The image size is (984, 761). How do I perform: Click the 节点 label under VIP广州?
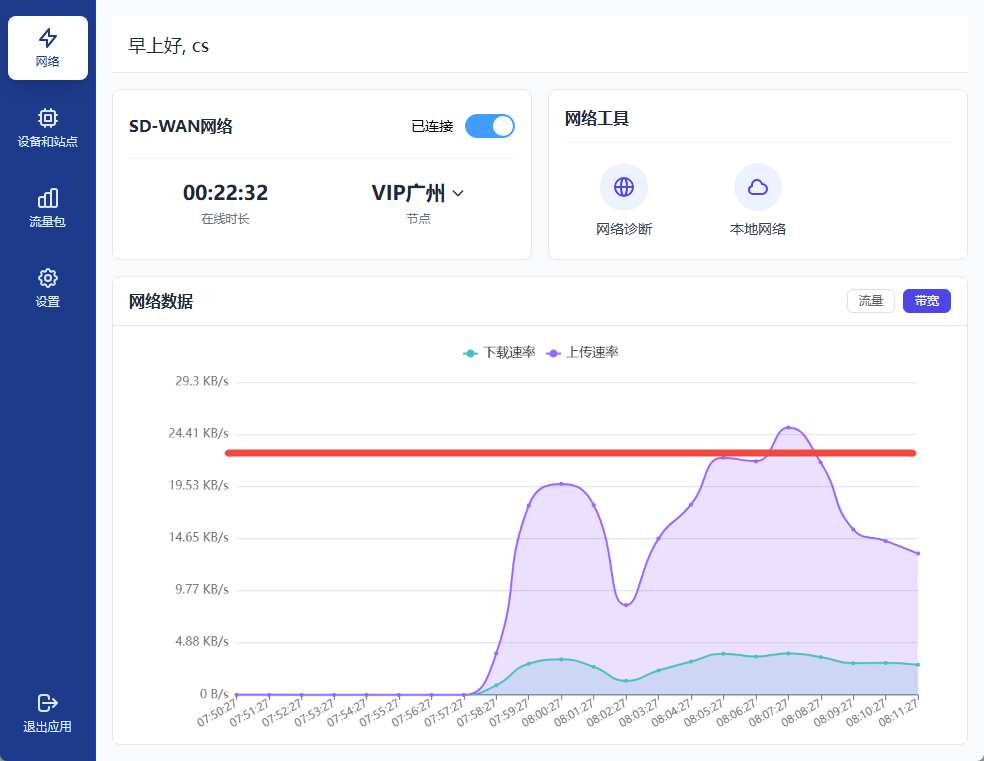[418, 219]
